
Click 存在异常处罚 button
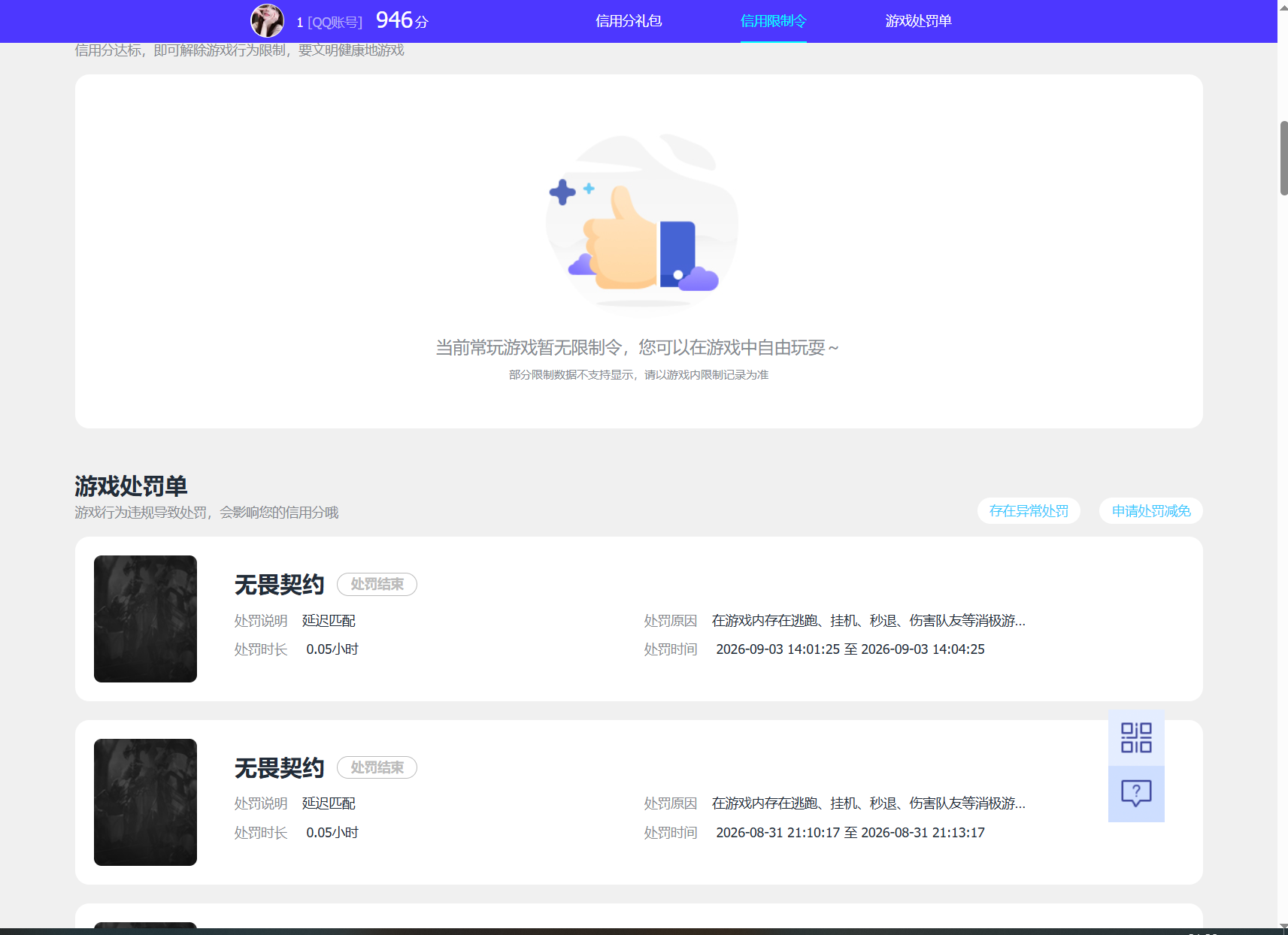click(x=1029, y=511)
